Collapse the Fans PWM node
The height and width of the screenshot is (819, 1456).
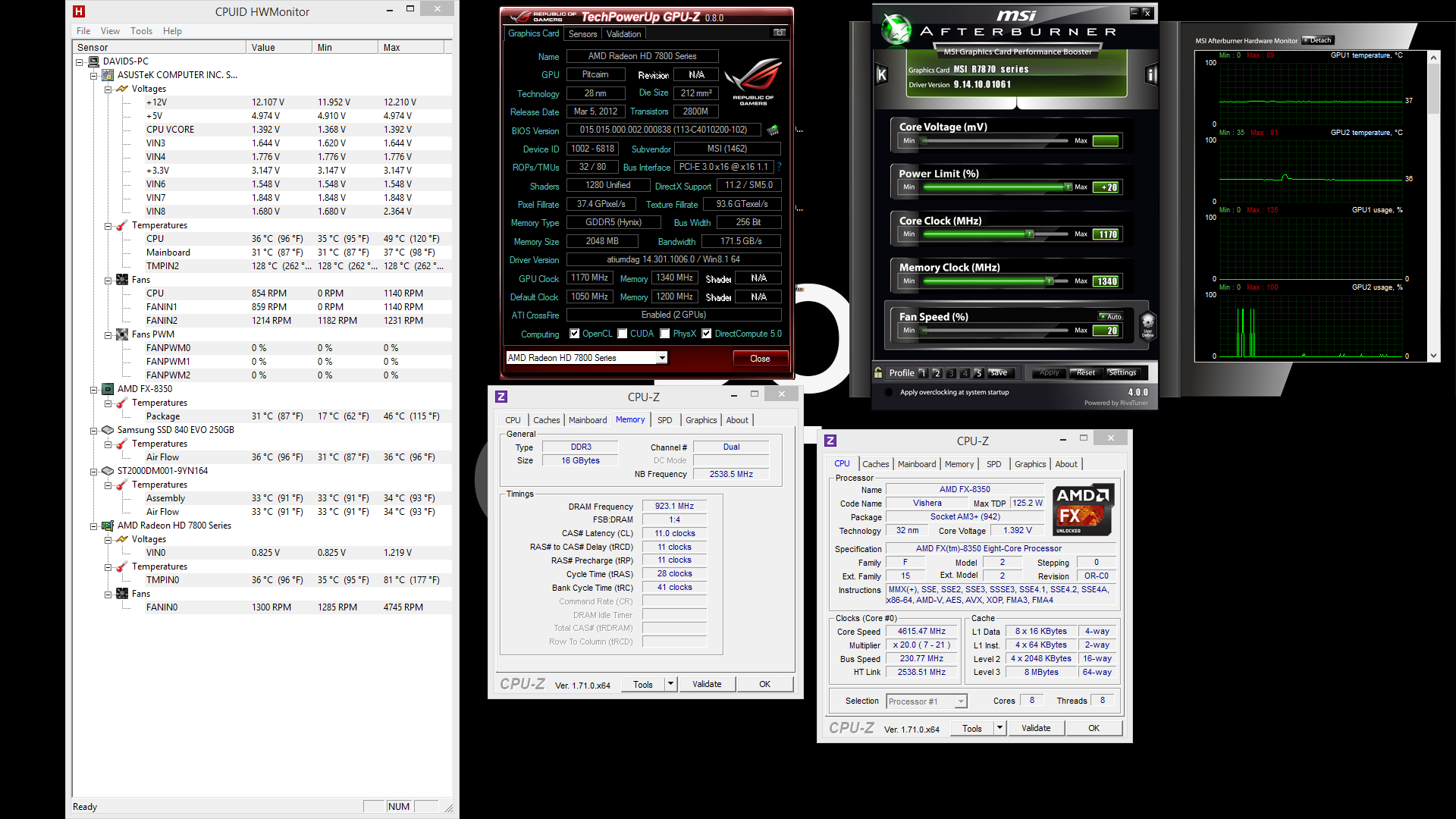108,335
